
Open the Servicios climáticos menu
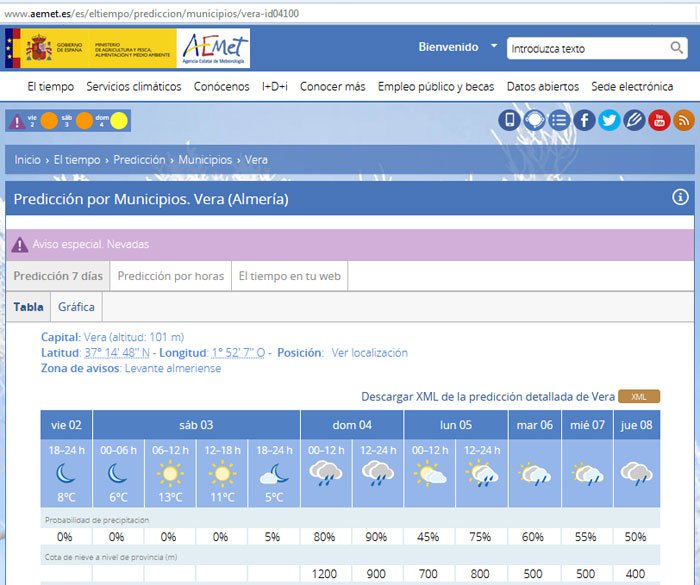134,87
